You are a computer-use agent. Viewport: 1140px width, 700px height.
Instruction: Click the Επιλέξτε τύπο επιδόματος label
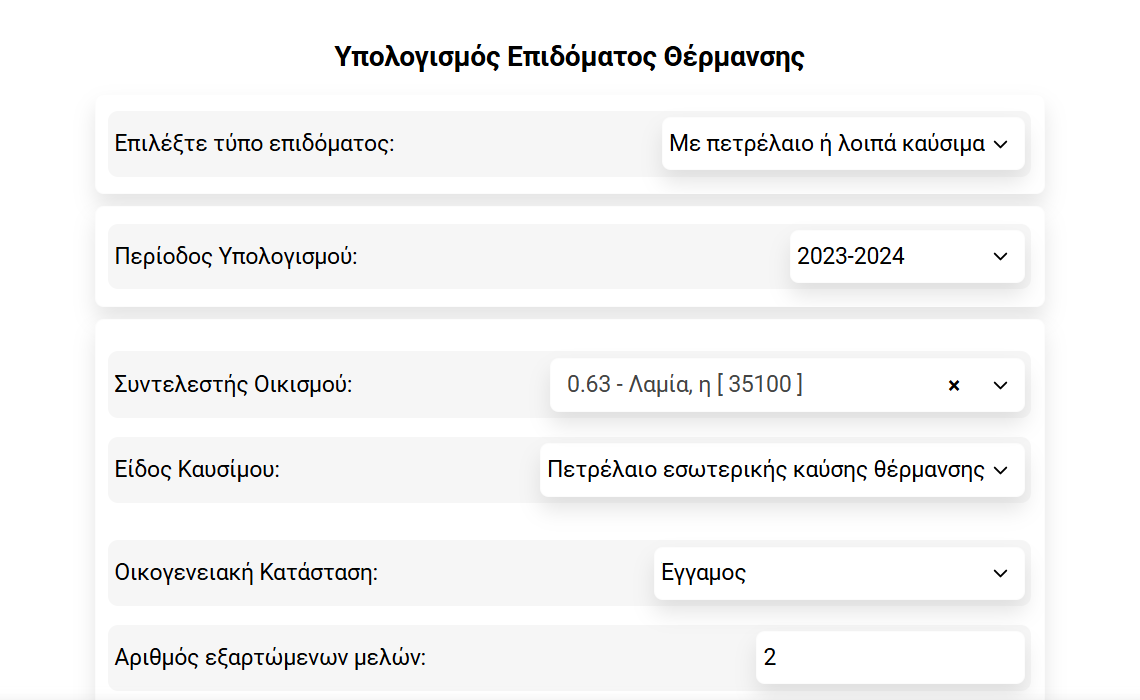255,143
